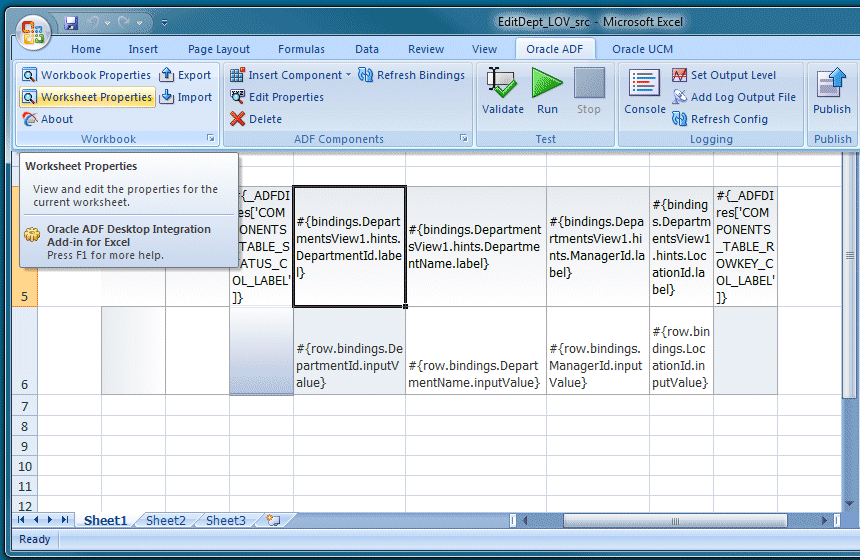This screenshot has height=560, width=860.
Task: Click Refresh Bindings
Action: 411,75
